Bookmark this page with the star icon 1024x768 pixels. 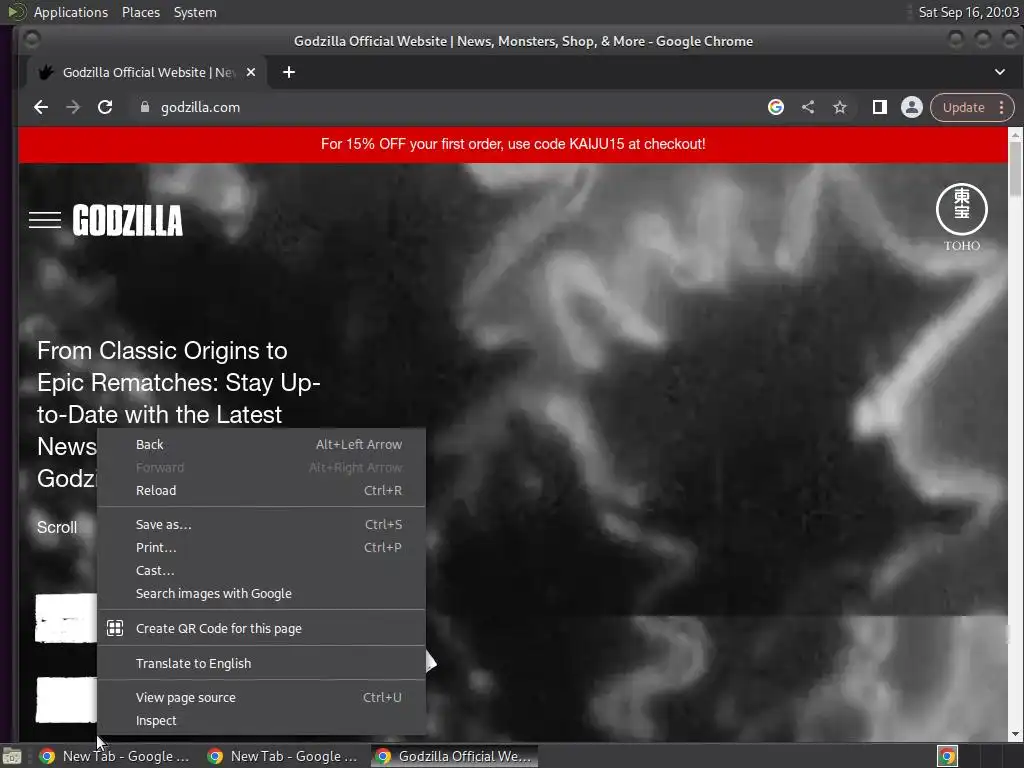point(840,107)
